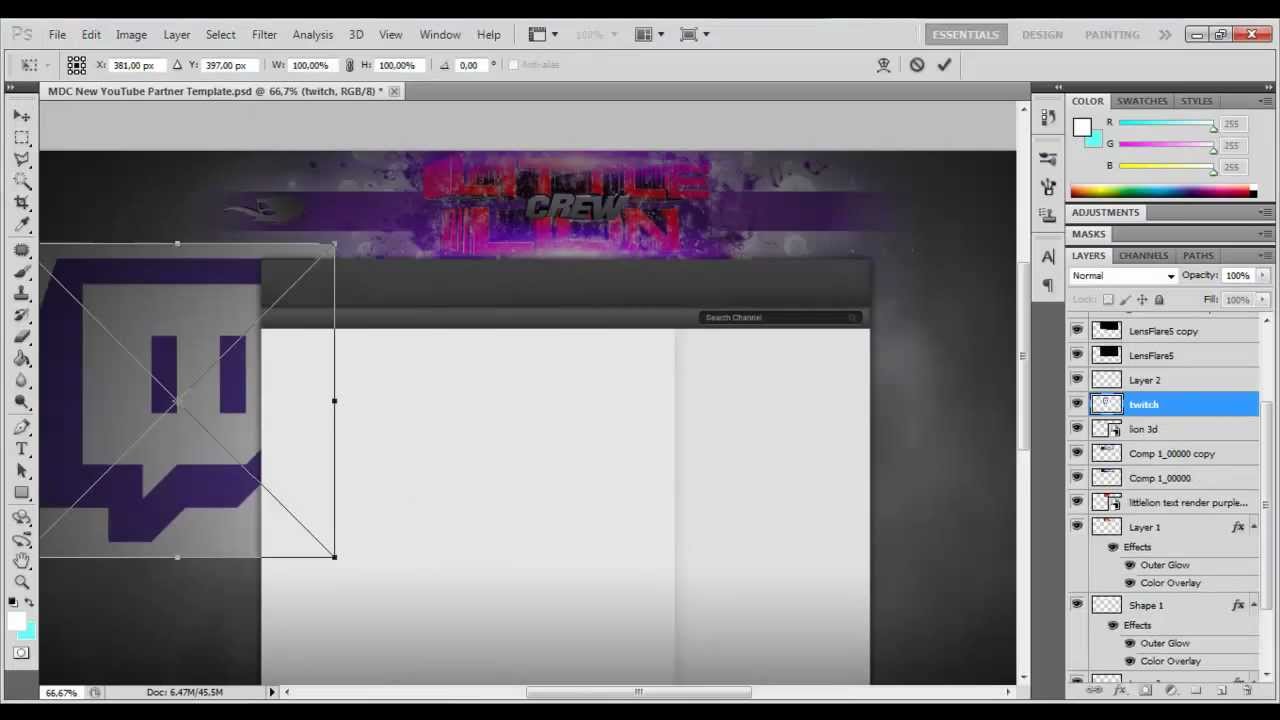Select the Move tool
The height and width of the screenshot is (720, 1280).
pyautogui.click(x=21, y=115)
